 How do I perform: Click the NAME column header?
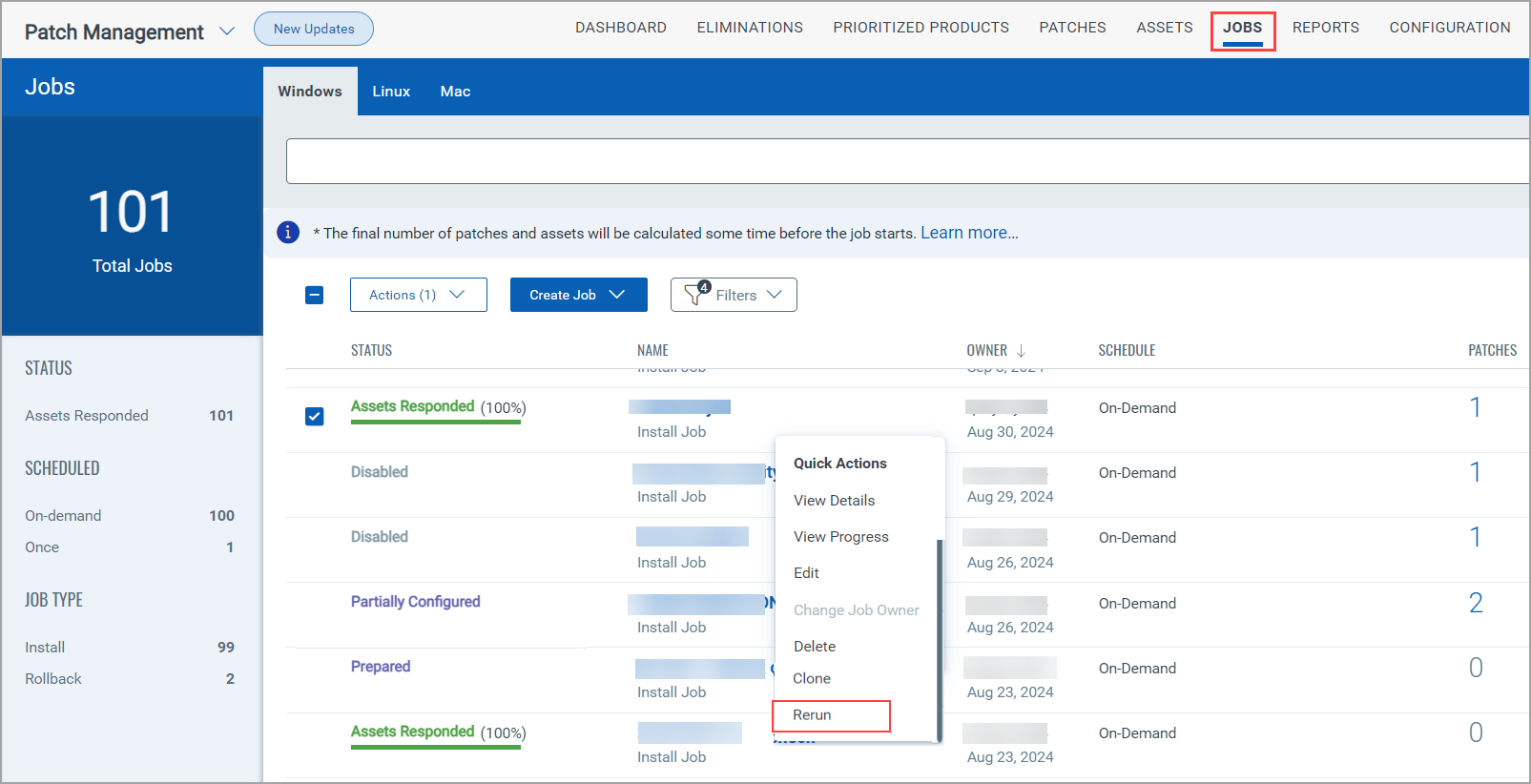click(x=652, y=350)
